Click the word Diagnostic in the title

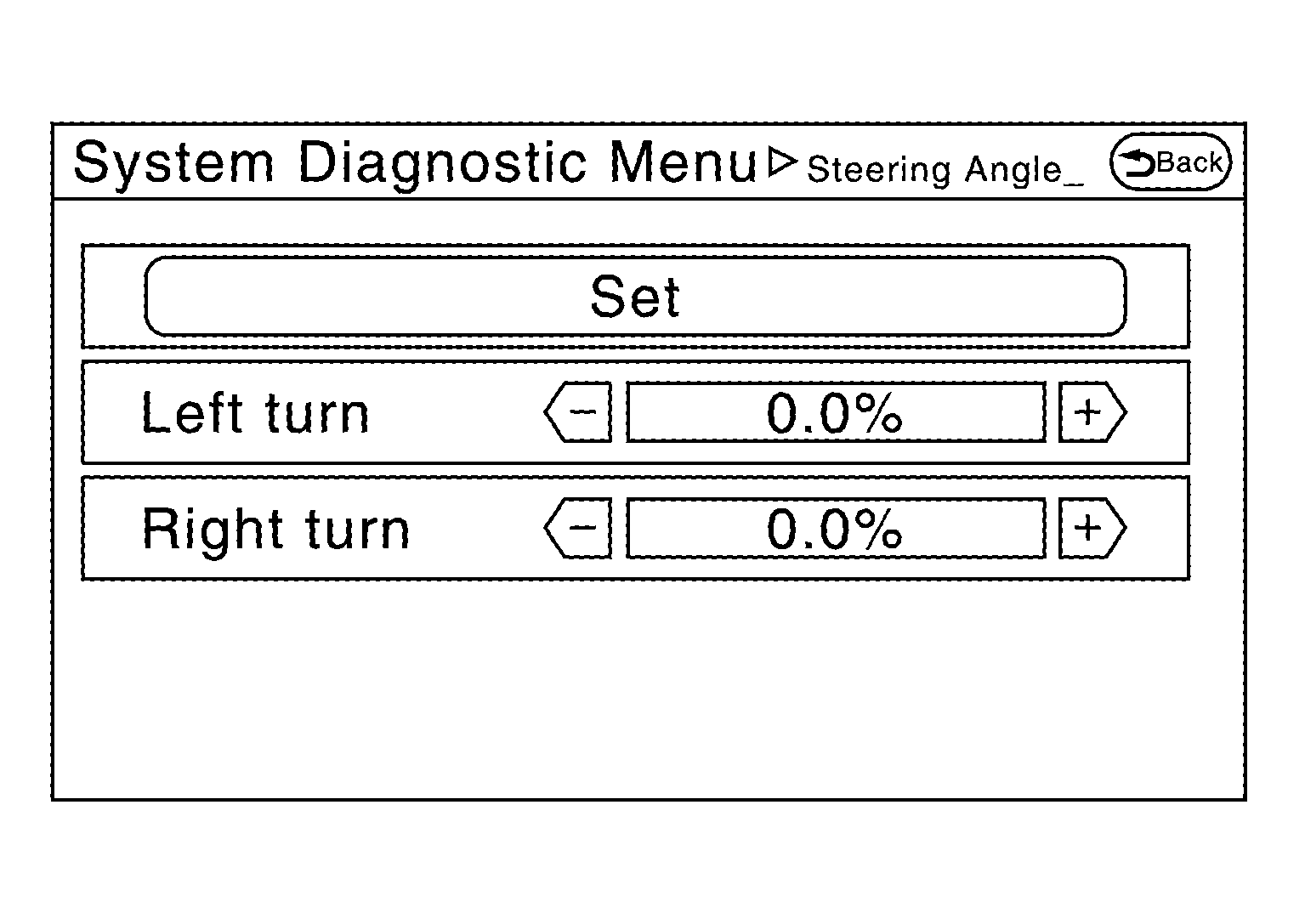(441, 162)
